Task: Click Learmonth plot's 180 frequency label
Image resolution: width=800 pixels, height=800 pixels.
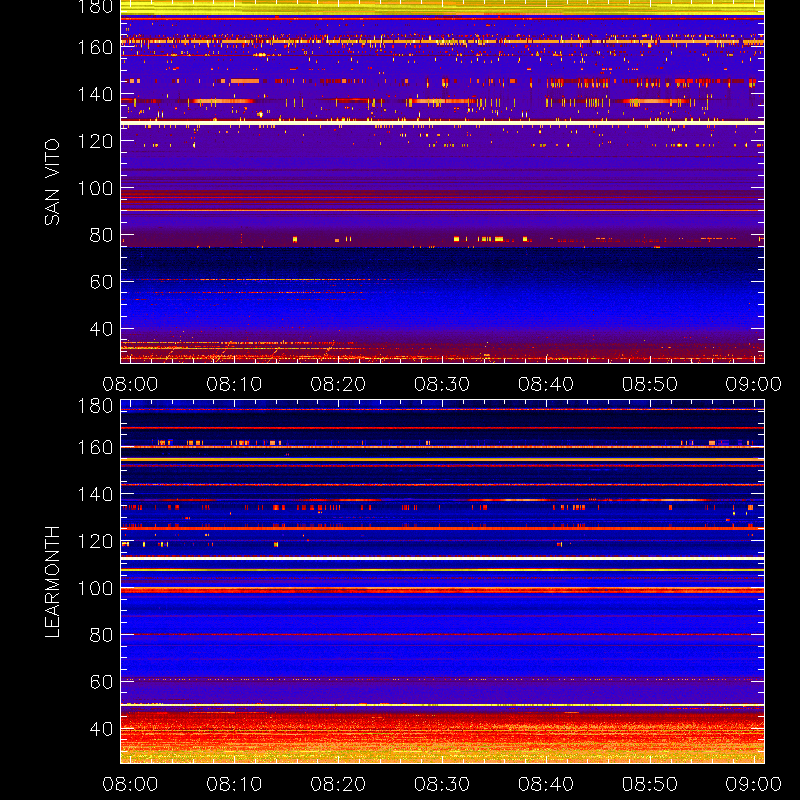Action: coord(95,406)
